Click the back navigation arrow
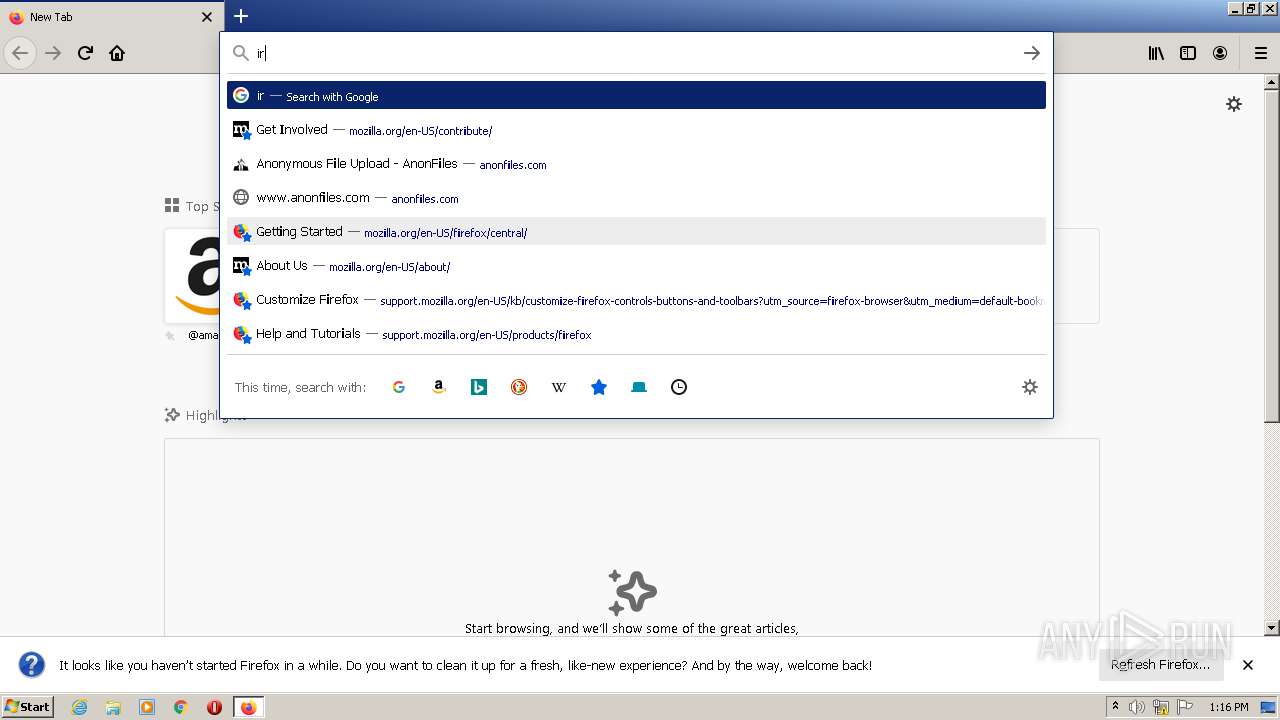This screenshot has width=1280, height=720. pyautogui.click(x=20, y=53)
